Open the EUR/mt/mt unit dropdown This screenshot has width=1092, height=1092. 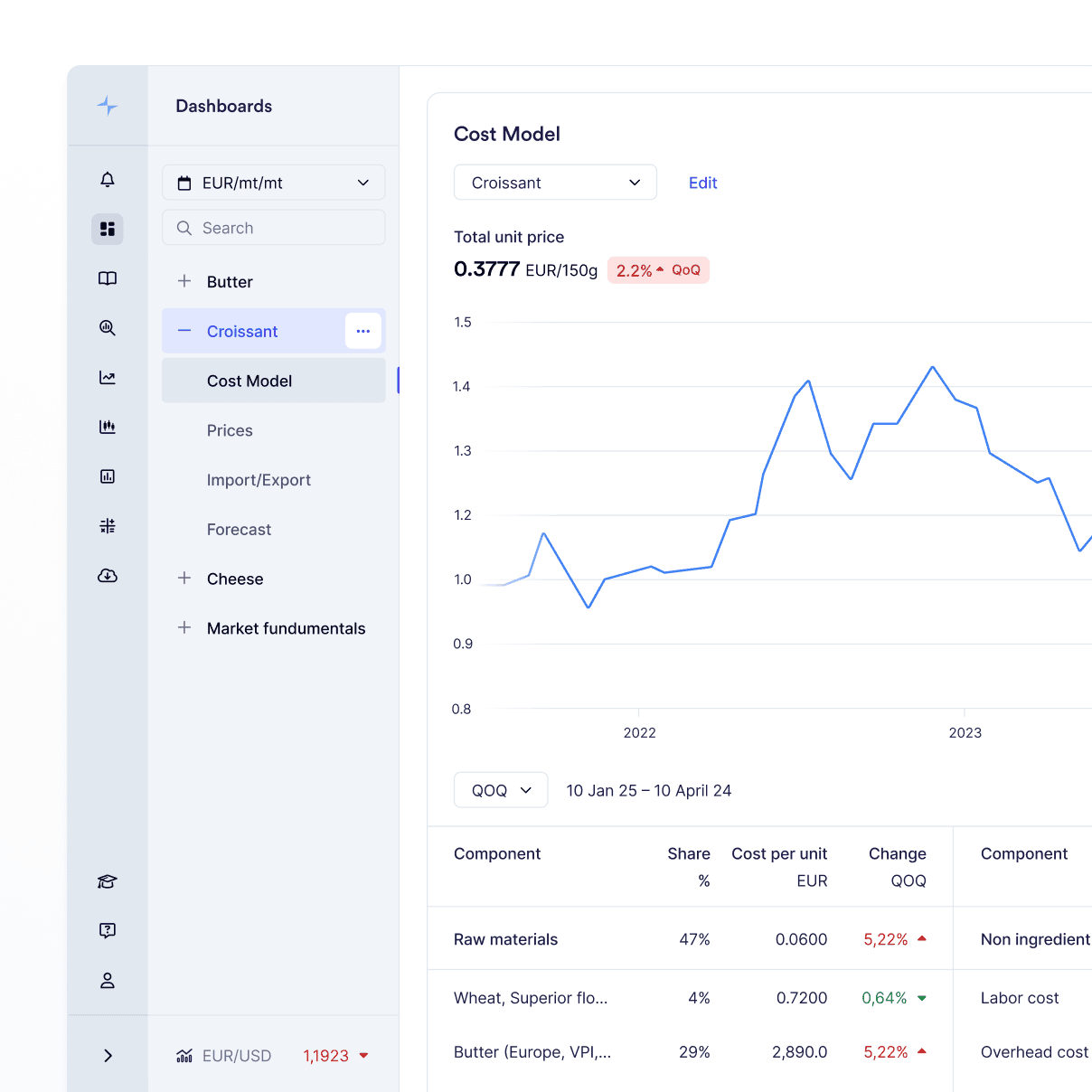[x=273, y=183]
